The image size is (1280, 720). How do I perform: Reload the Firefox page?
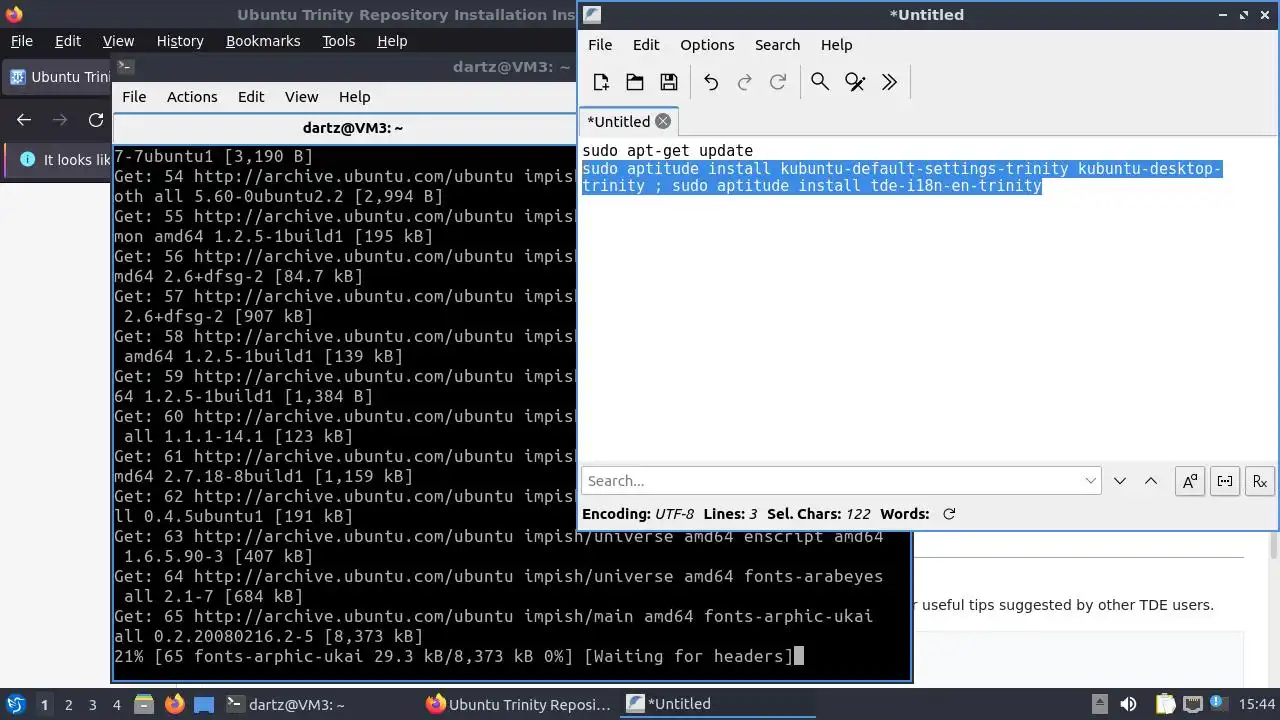[x=96, y=120]
